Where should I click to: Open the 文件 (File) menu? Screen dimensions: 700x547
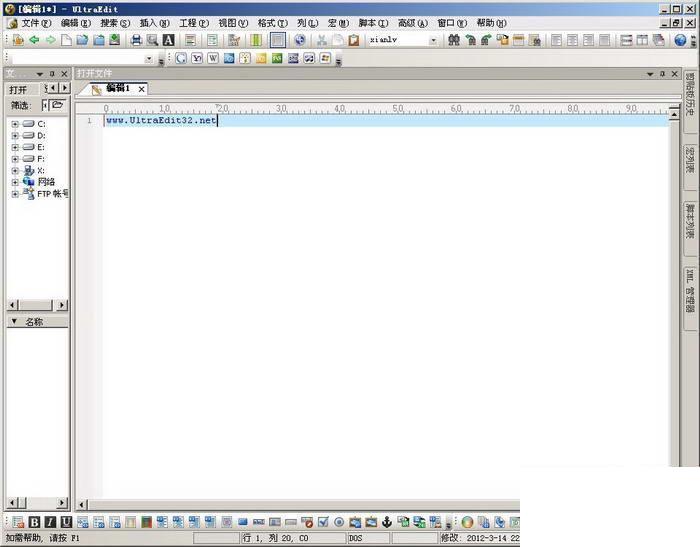coord(36,23)
